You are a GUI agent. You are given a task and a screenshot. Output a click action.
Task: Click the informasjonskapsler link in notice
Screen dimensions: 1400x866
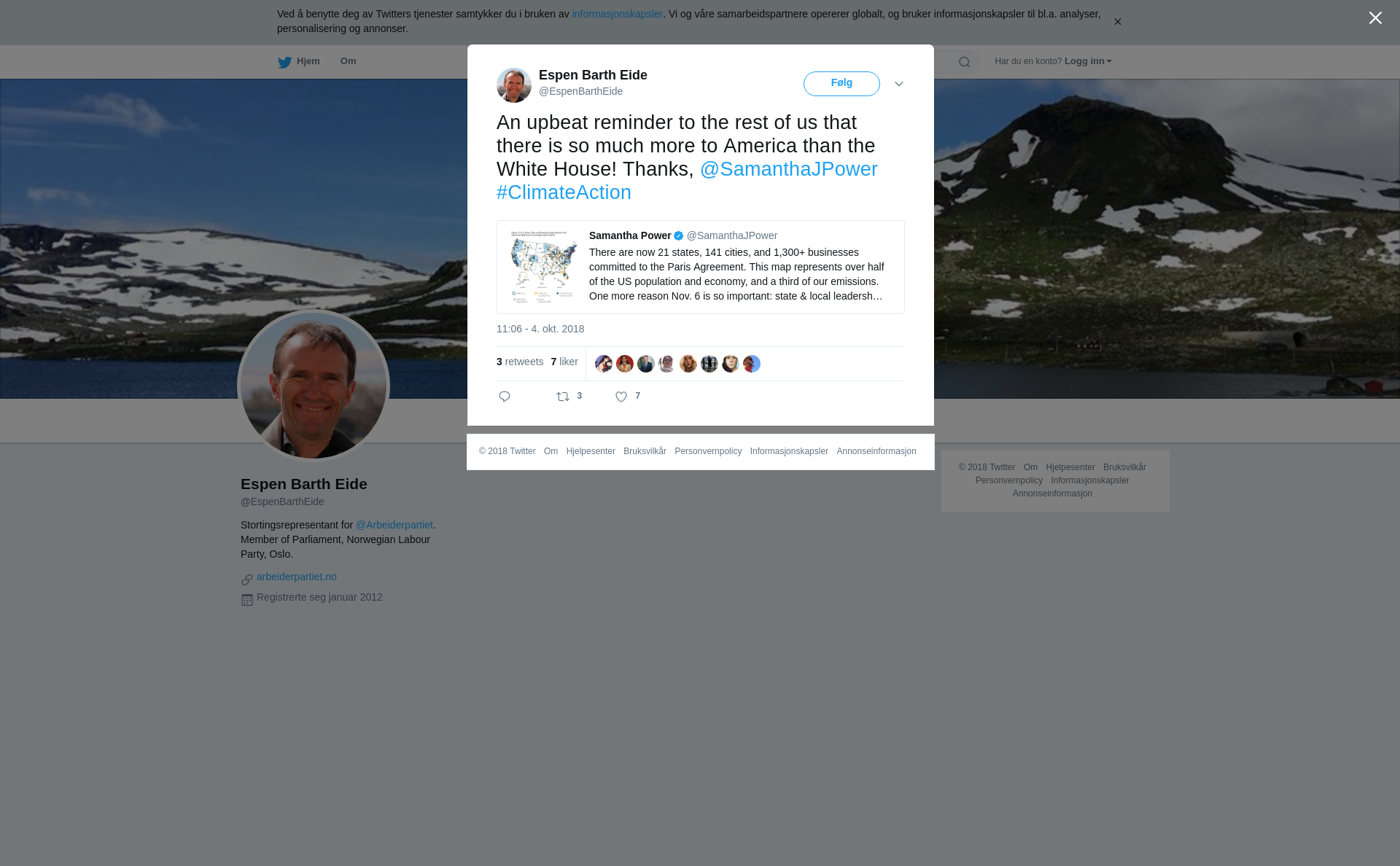click(x=617, y=14)
